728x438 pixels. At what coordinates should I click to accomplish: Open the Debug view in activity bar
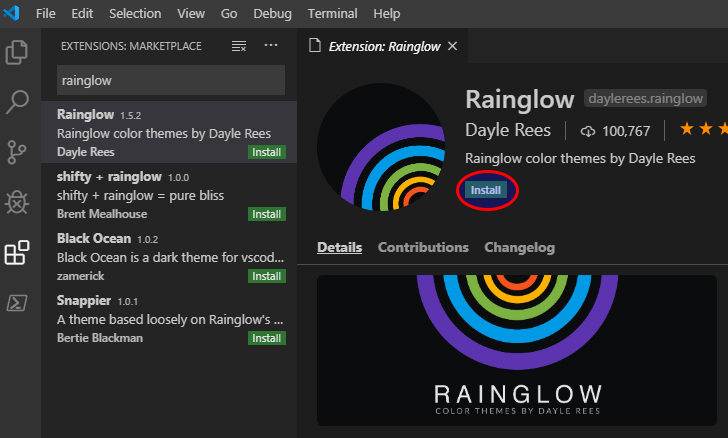[x=17, y=202]
